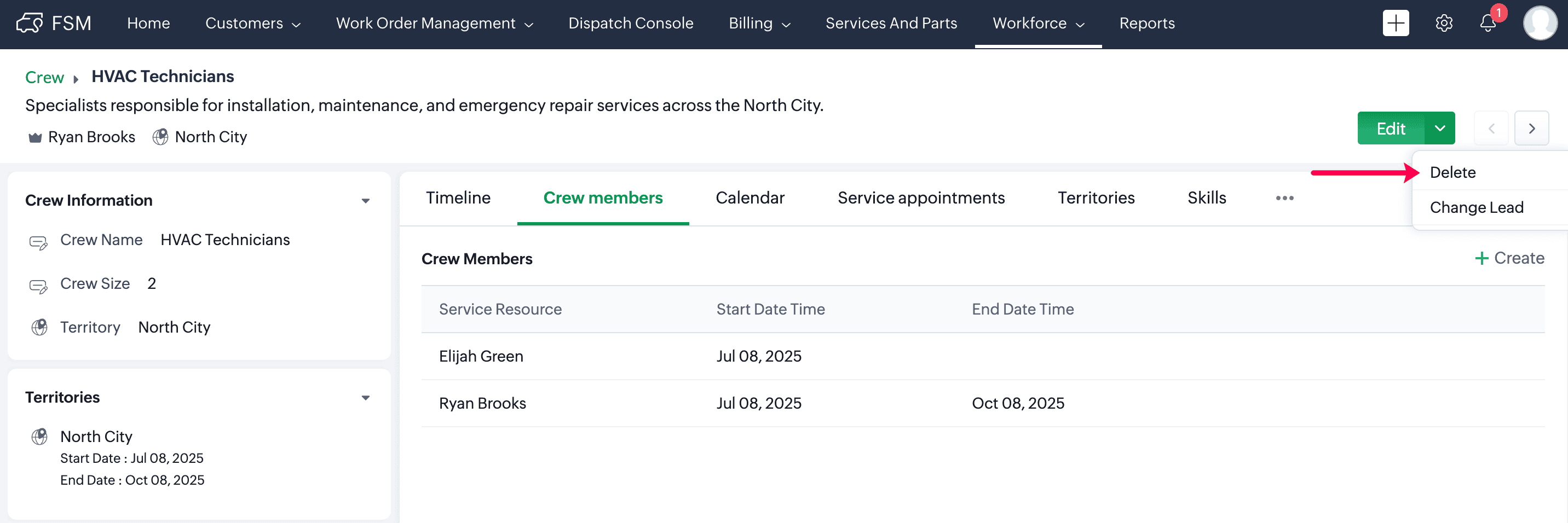Select Delete from the dropdown menu
This screenshot has height=523, width=1568.
pos(1452,172)
